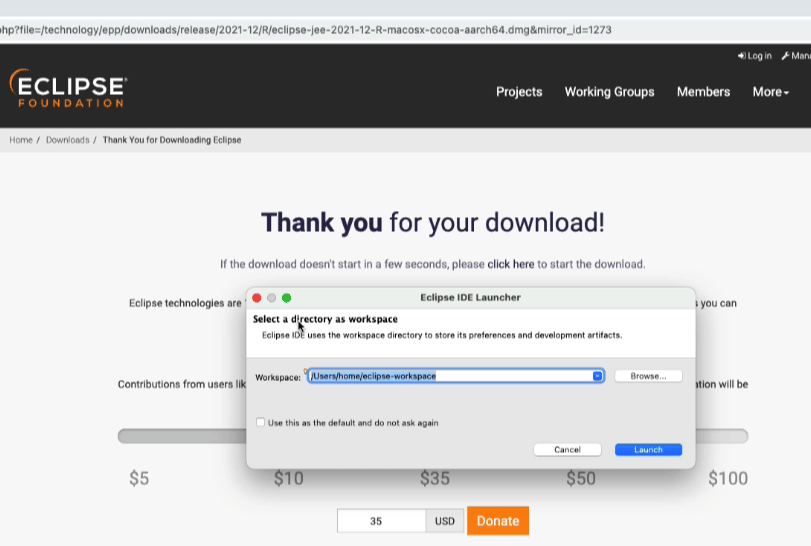Select the $100 donation amount label

coord(728,478)
